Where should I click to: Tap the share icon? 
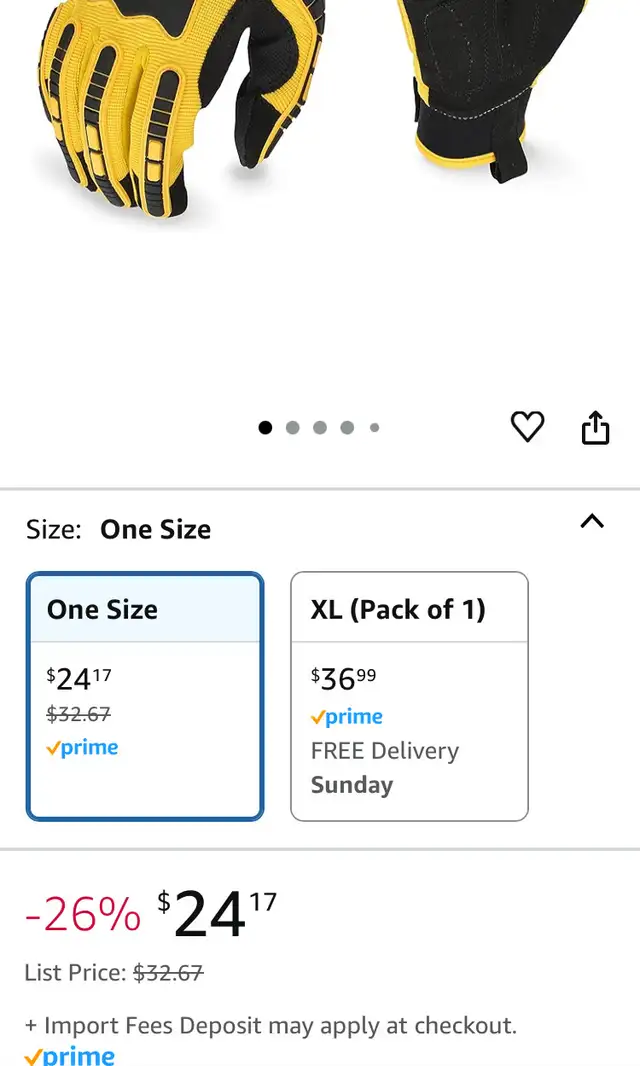[x=595, y=428]
